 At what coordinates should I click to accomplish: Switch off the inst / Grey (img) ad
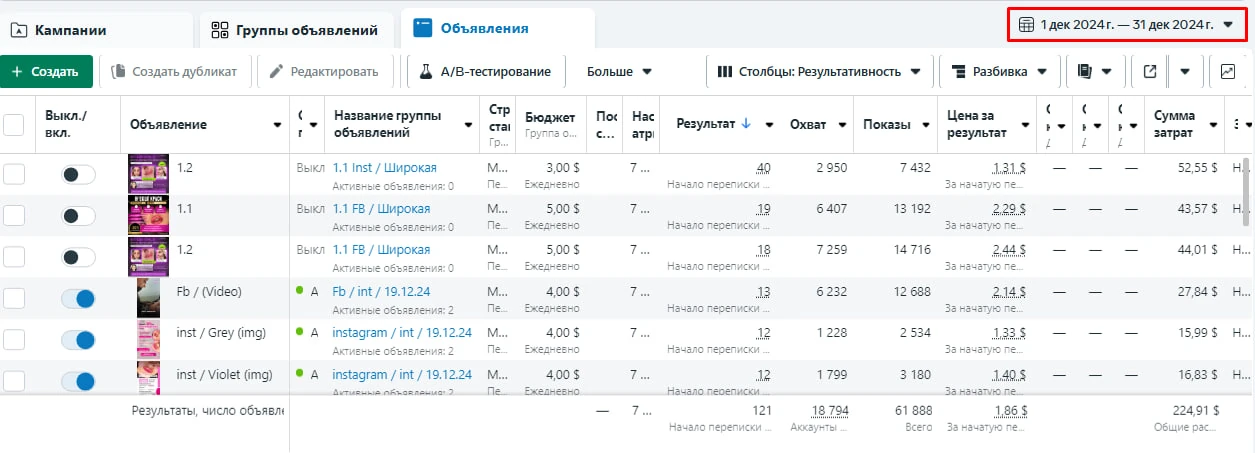click(78, 339)
